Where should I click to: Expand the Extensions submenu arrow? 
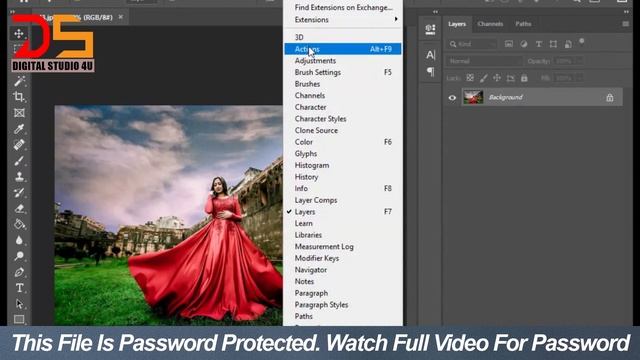(396, 19)
